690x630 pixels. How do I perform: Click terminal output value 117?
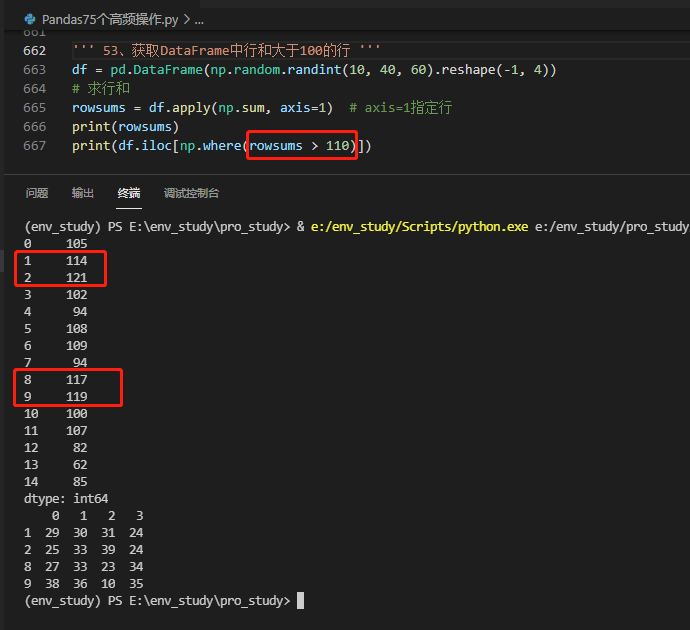77,380
